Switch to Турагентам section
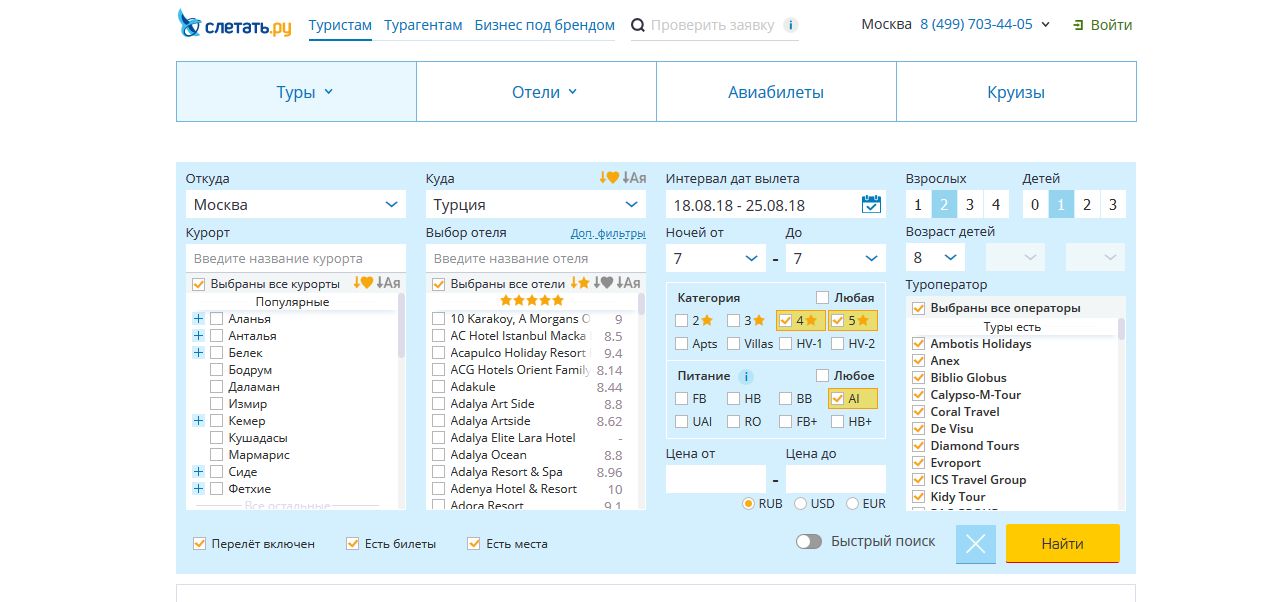The image size is (1283, 602). click(423, 25)
